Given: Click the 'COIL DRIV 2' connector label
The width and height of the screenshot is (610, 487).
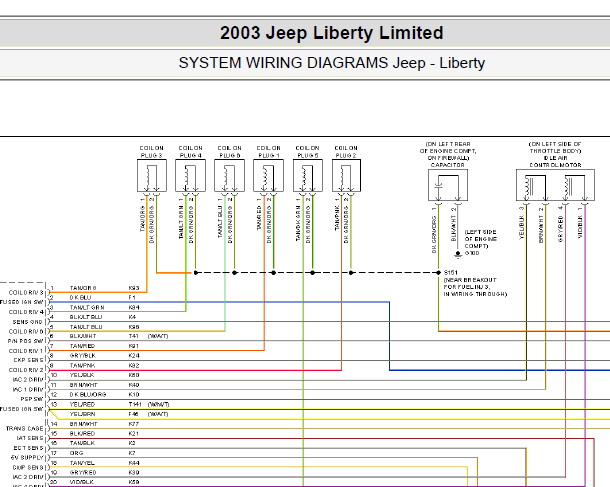Looking at the screenshot, I should tap(26, 370).
